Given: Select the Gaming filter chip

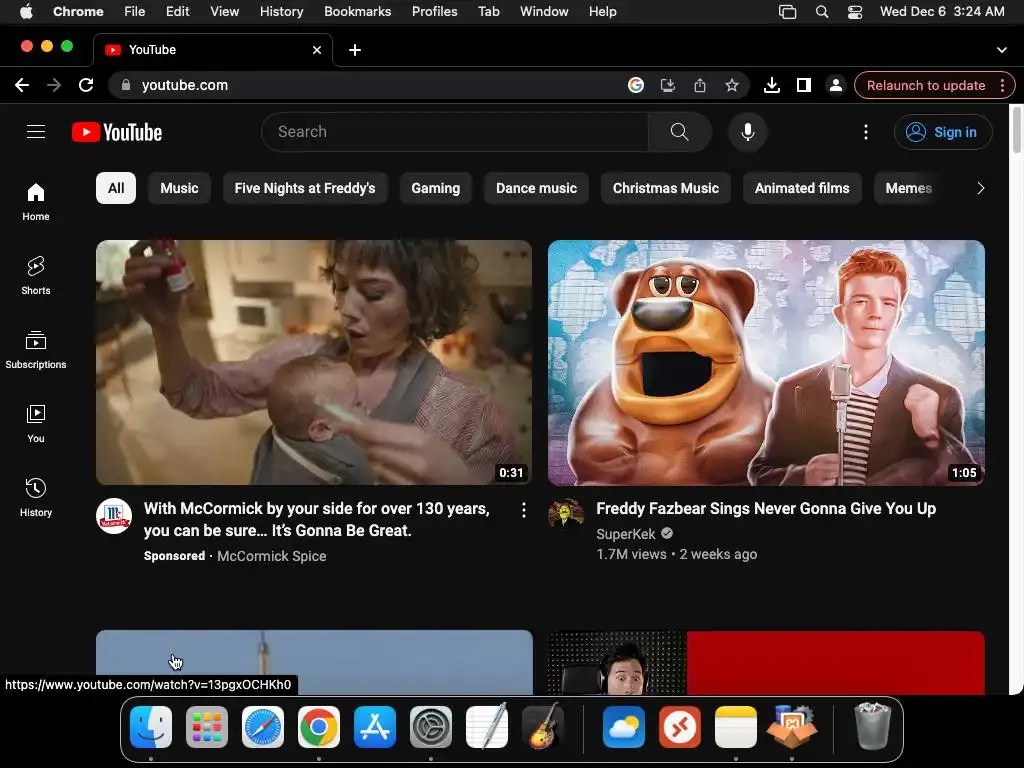Looking at the screenshot, I should tap(436, 188).
